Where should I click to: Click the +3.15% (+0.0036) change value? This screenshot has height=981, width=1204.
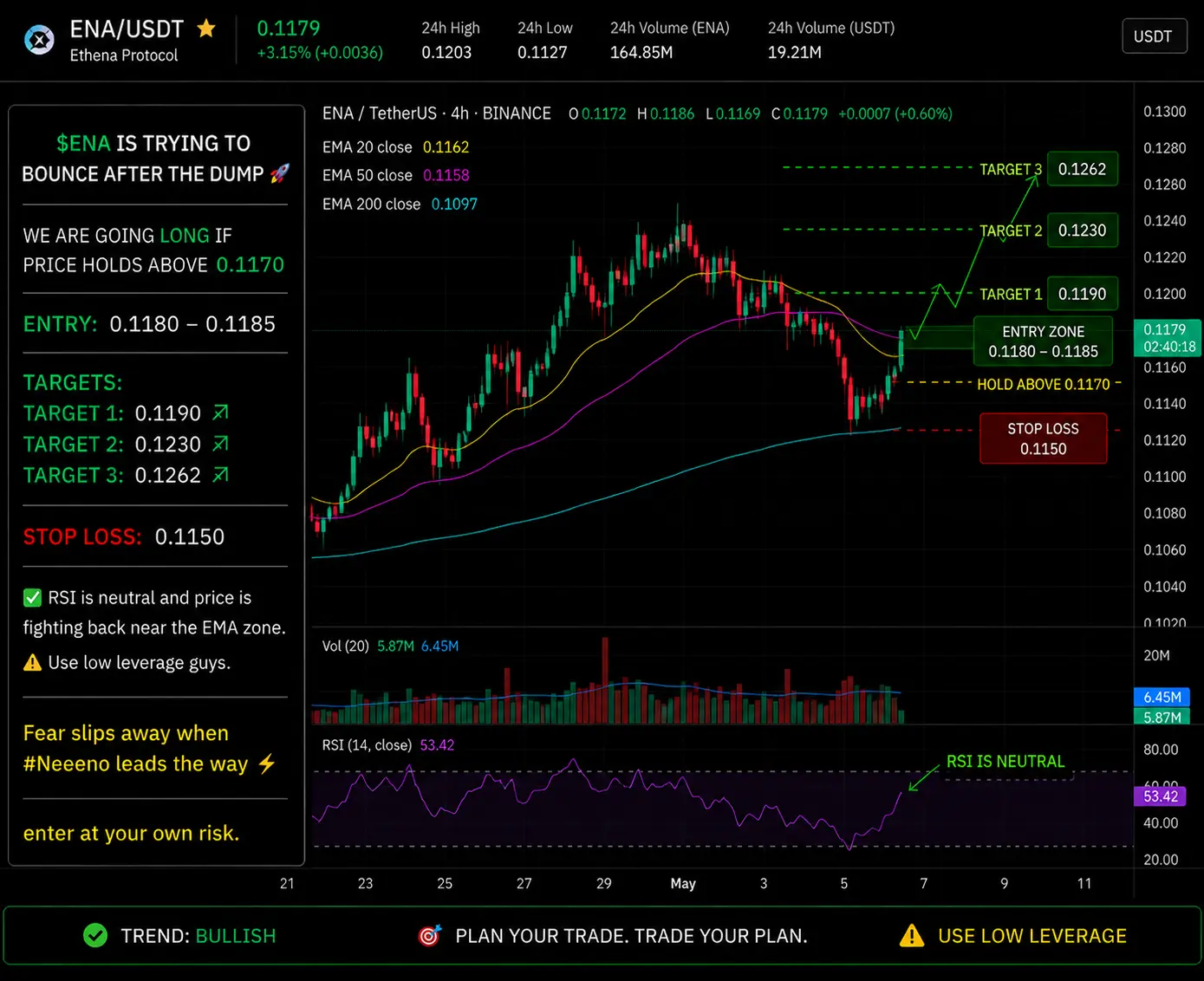tap(320, 53)
